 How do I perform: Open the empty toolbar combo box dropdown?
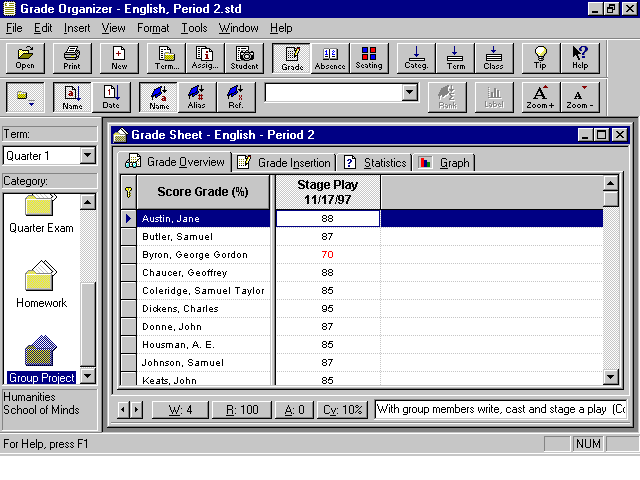pyautogui.click(x=408, y=93)
